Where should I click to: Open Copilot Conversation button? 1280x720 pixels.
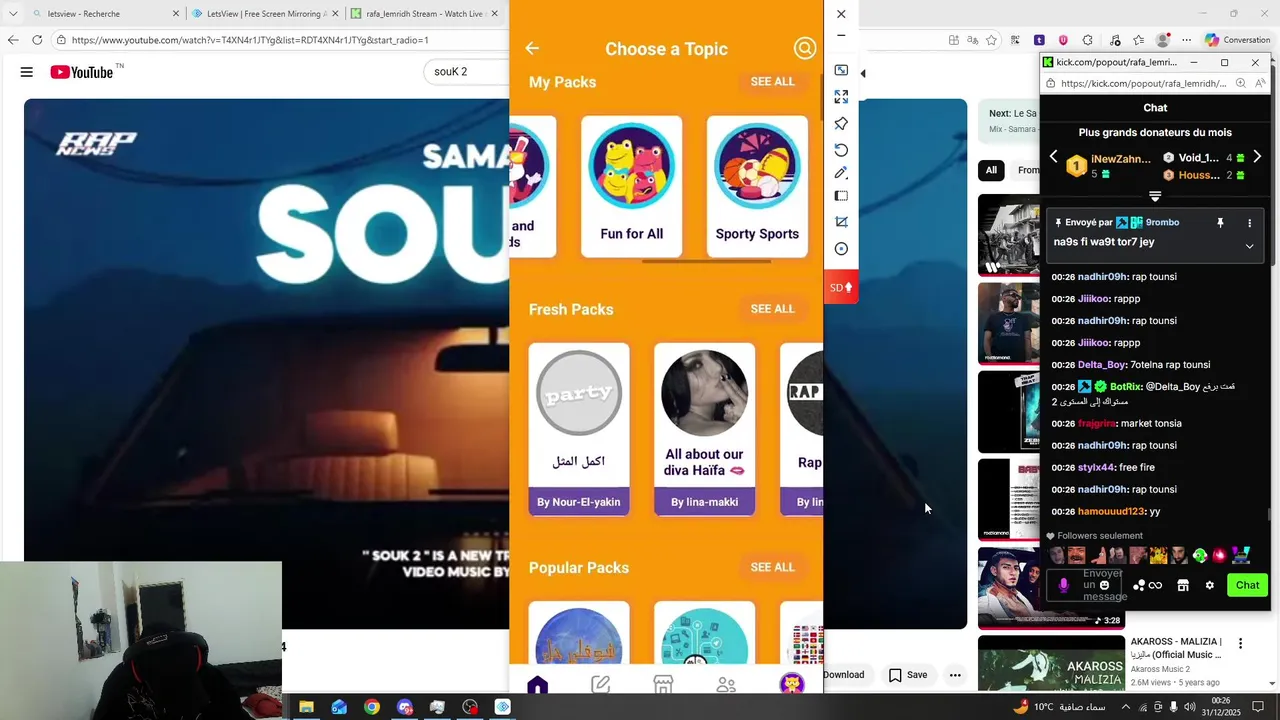[x=1237, y=40]
